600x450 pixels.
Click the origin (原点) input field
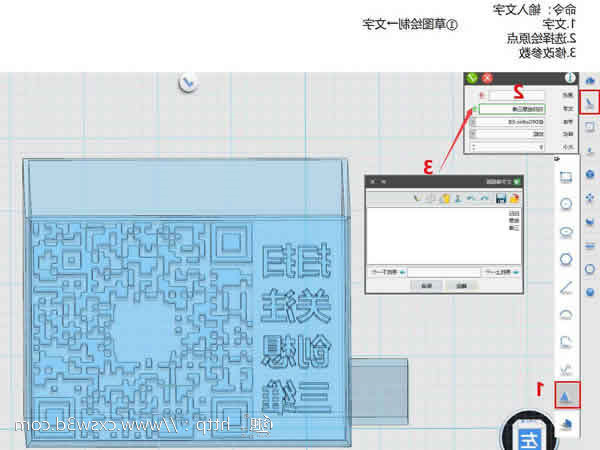coord(517,95)
